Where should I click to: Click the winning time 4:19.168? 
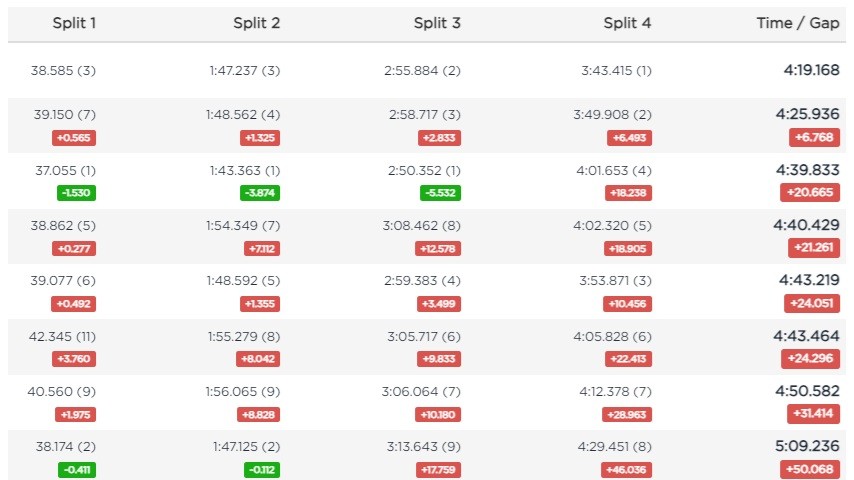click(x=811, y=71)
